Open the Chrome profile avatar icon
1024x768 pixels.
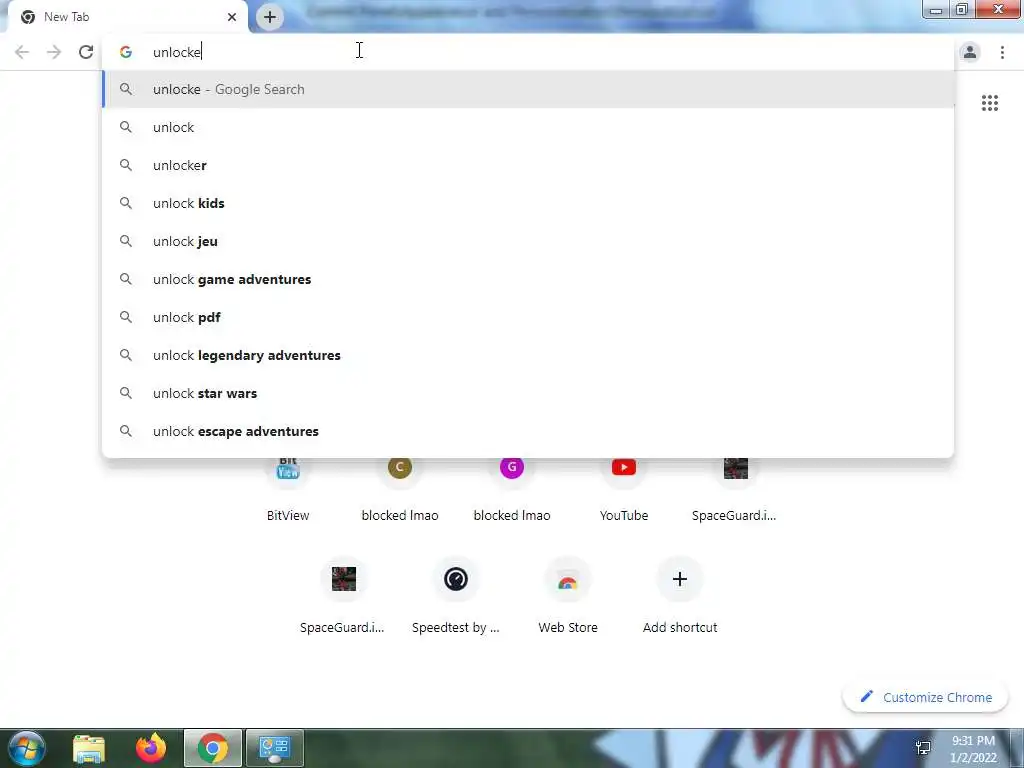point(970,52)
